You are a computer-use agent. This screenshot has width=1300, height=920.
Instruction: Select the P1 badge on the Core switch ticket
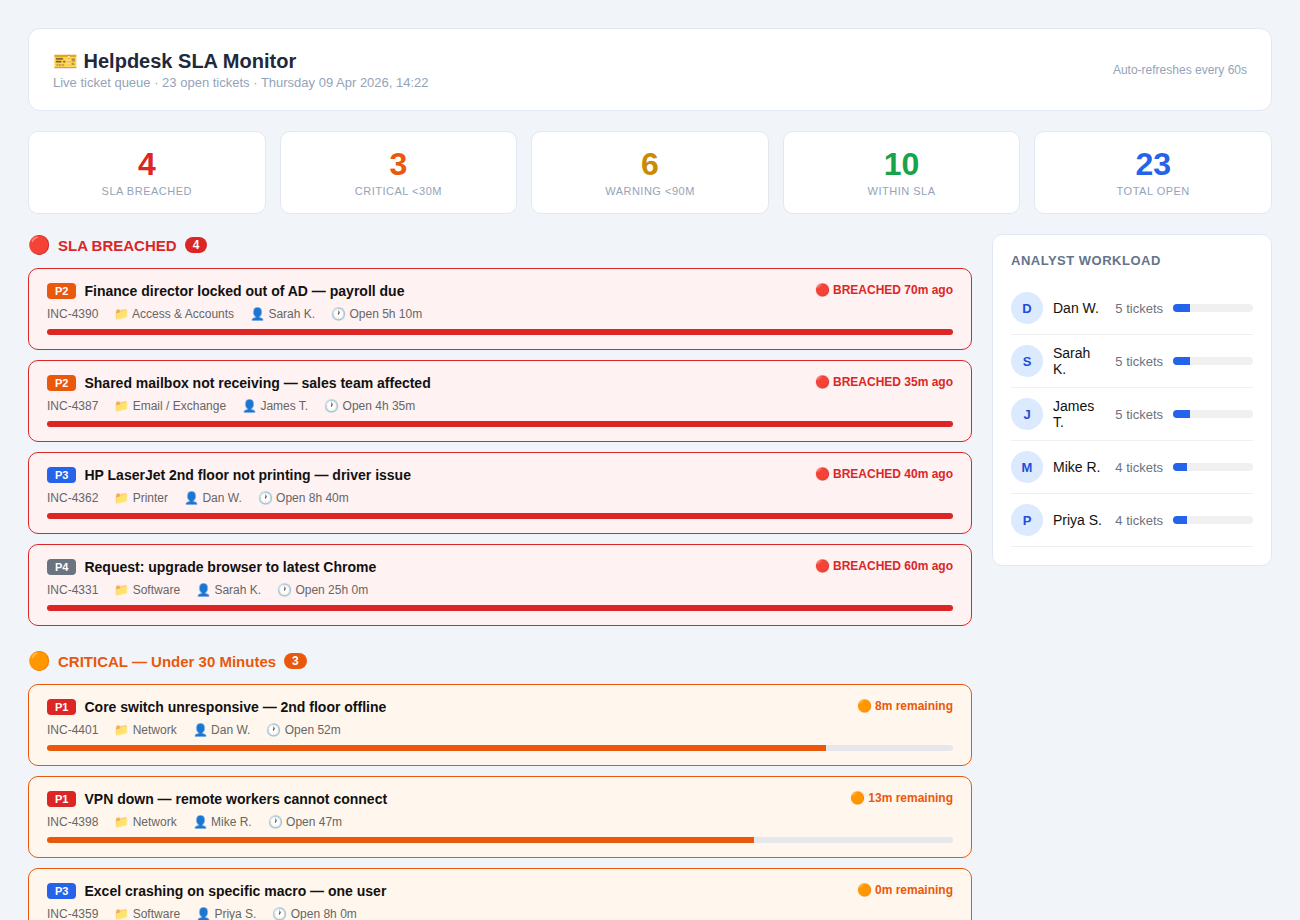[x=62, y=706]
